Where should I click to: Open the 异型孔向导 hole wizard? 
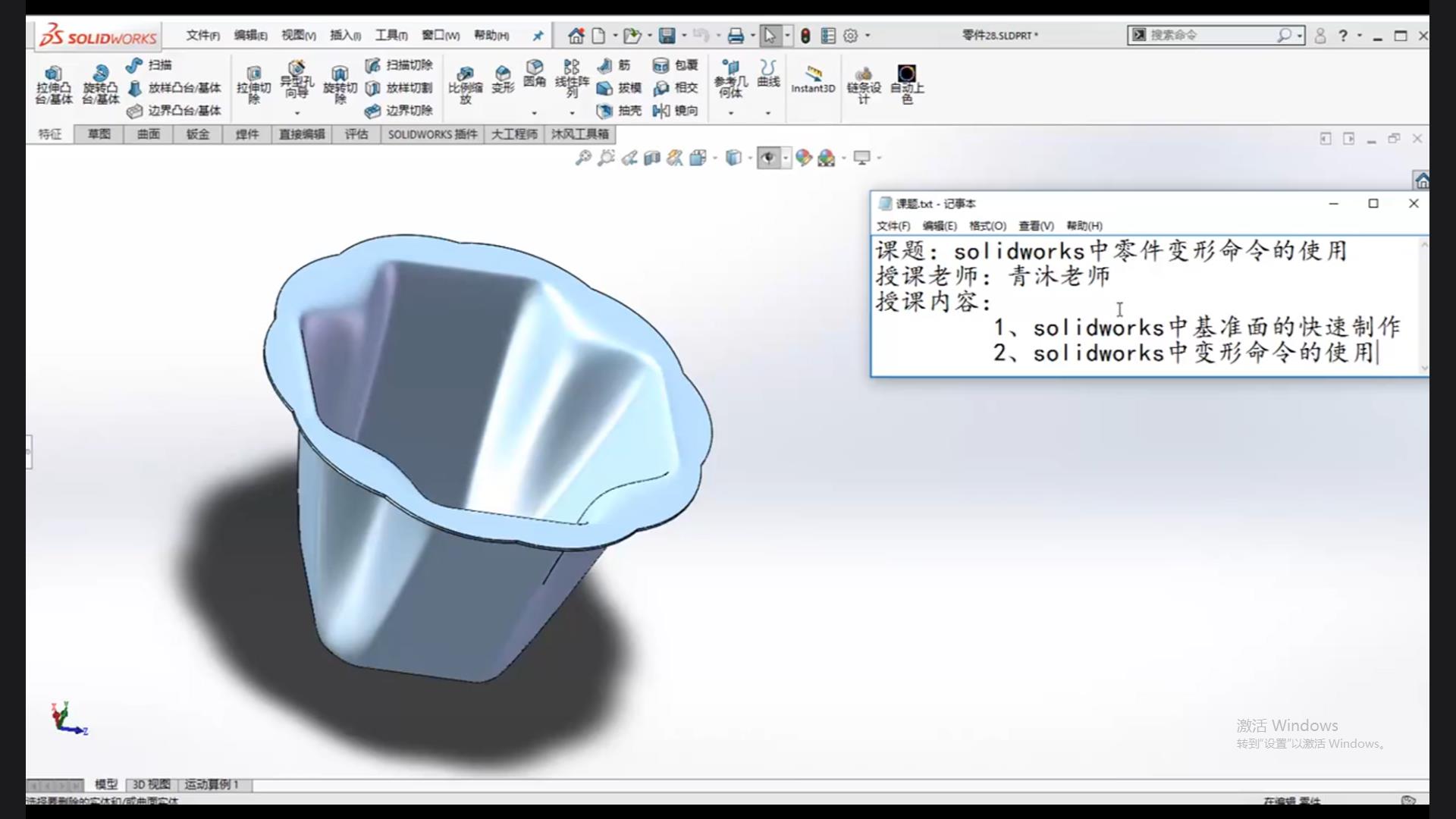pyautogui.click(x=297, y=79)
